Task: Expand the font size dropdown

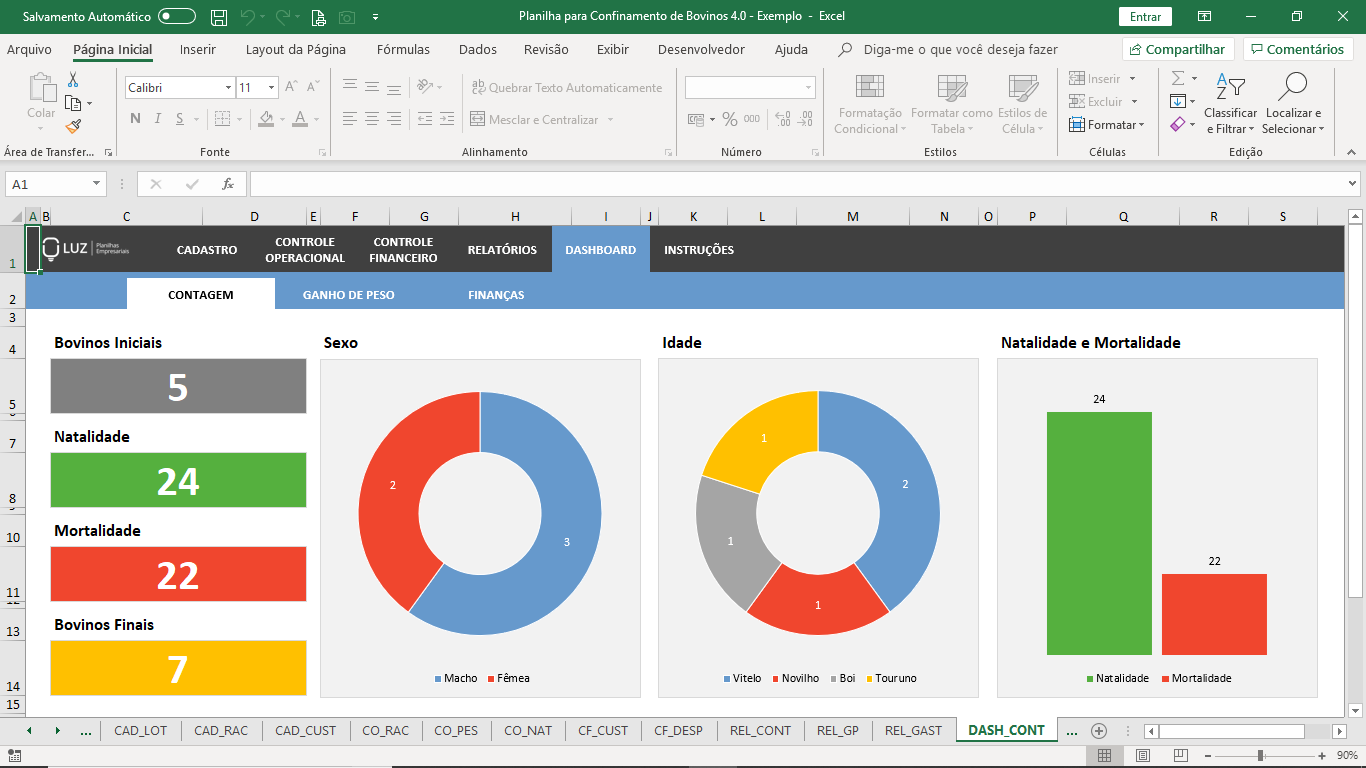Action: pyautogui.click(x=271, y=88)
